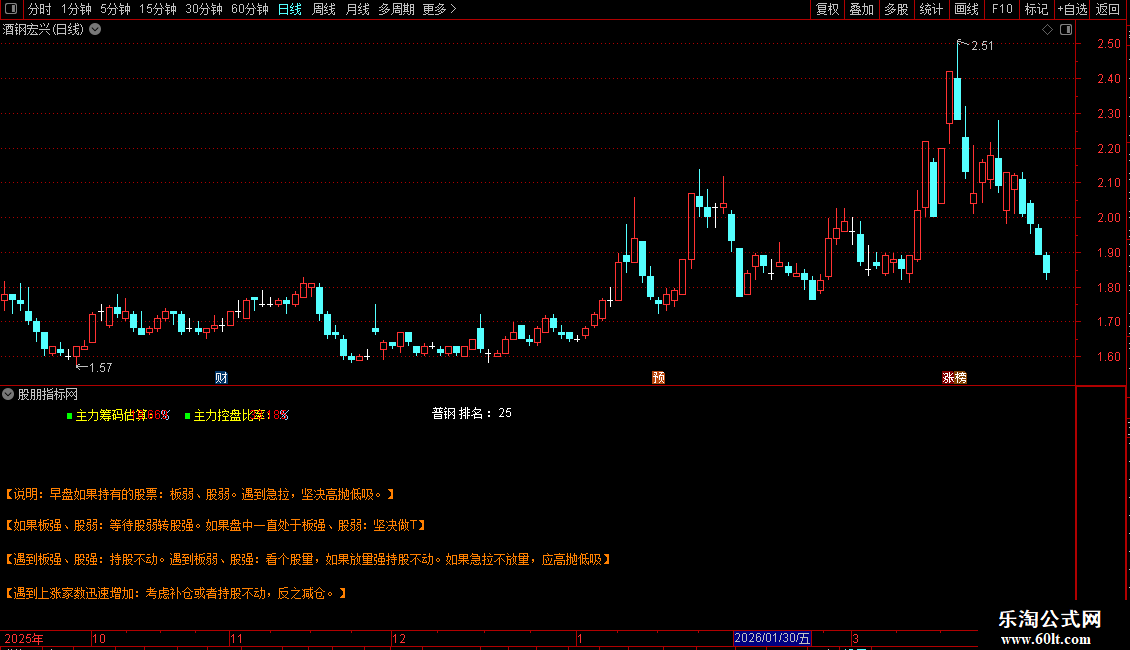Toggle the 主力控盘比率 green indicator square
The image size is (1130, 650).
pos(187,416)
